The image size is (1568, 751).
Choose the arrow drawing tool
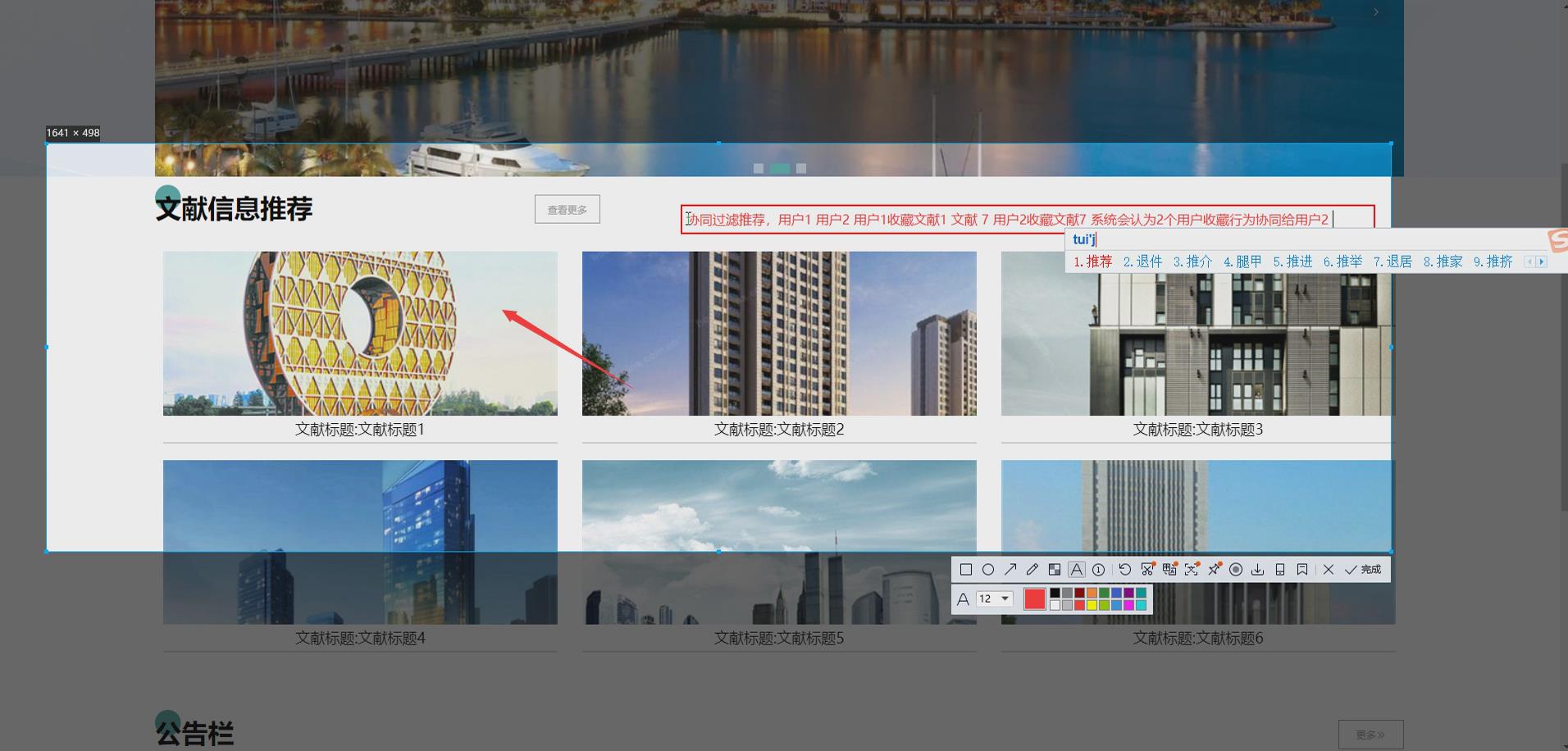coord(1010,570)
